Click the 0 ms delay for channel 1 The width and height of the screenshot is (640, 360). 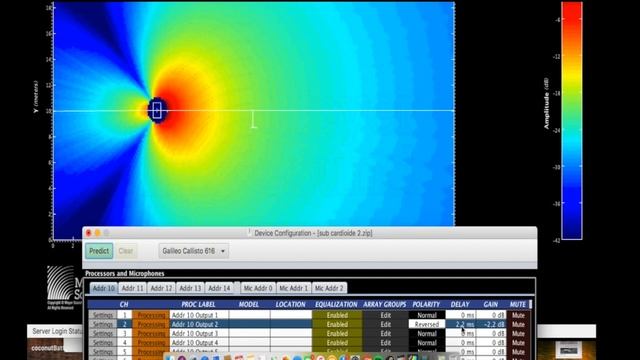(x=460, y=315)
